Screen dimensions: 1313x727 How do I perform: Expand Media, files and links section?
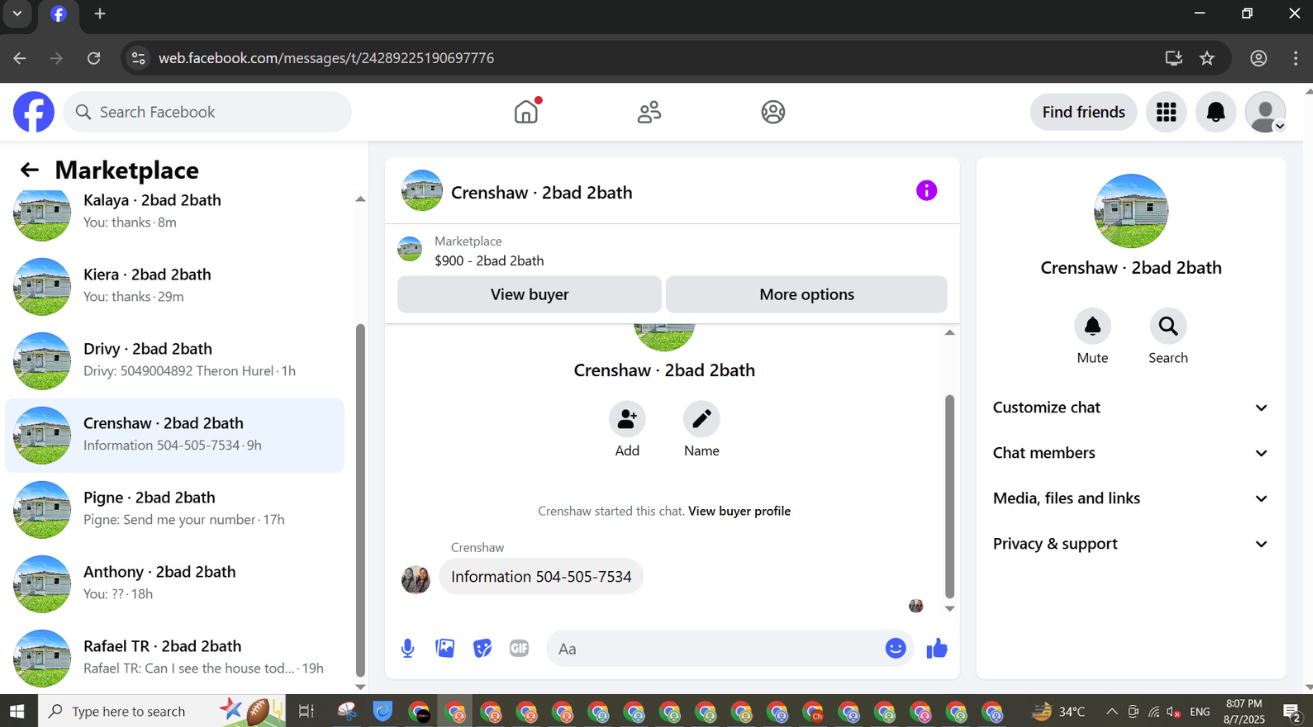(x=1130, y=498)
